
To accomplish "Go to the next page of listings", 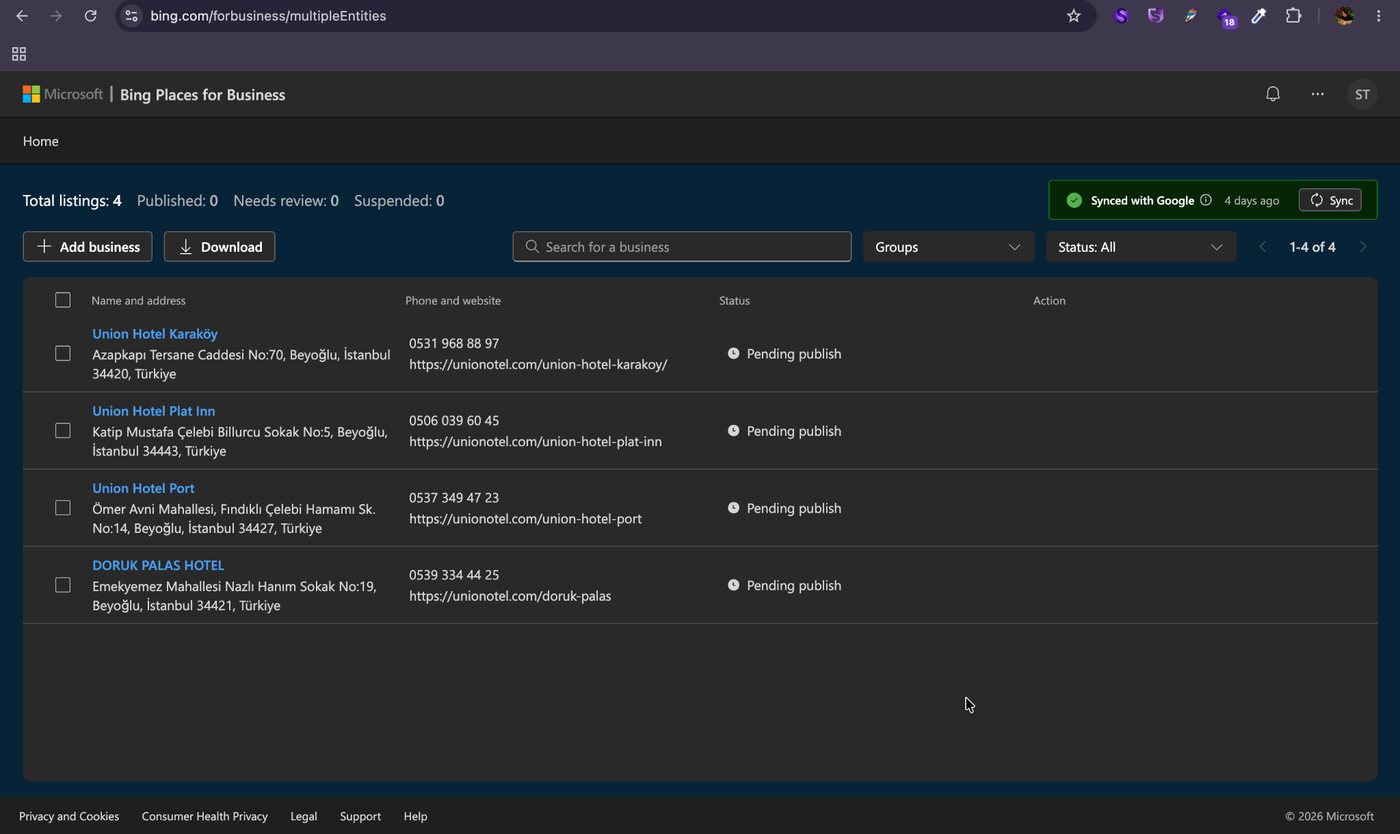I will tap(1363, 247).
